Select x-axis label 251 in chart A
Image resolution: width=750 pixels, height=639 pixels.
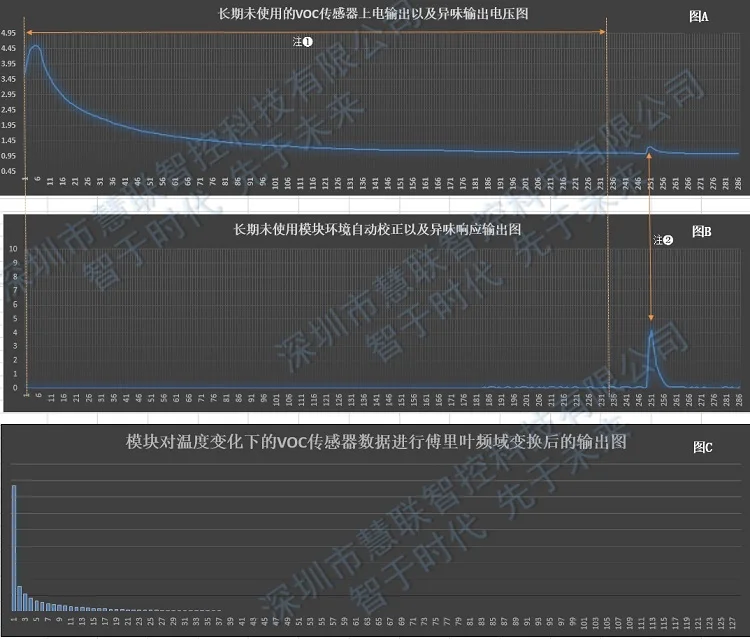[651, 183]
